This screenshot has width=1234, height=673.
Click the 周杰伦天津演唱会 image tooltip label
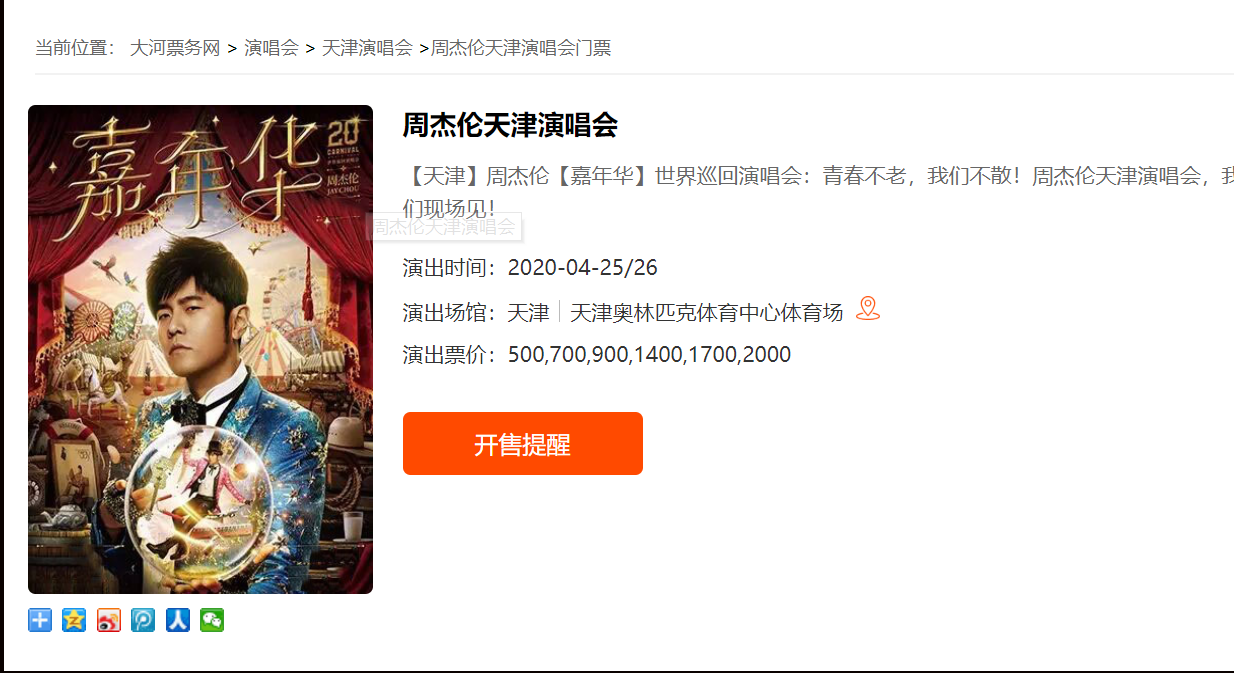(x=446, y=227)
